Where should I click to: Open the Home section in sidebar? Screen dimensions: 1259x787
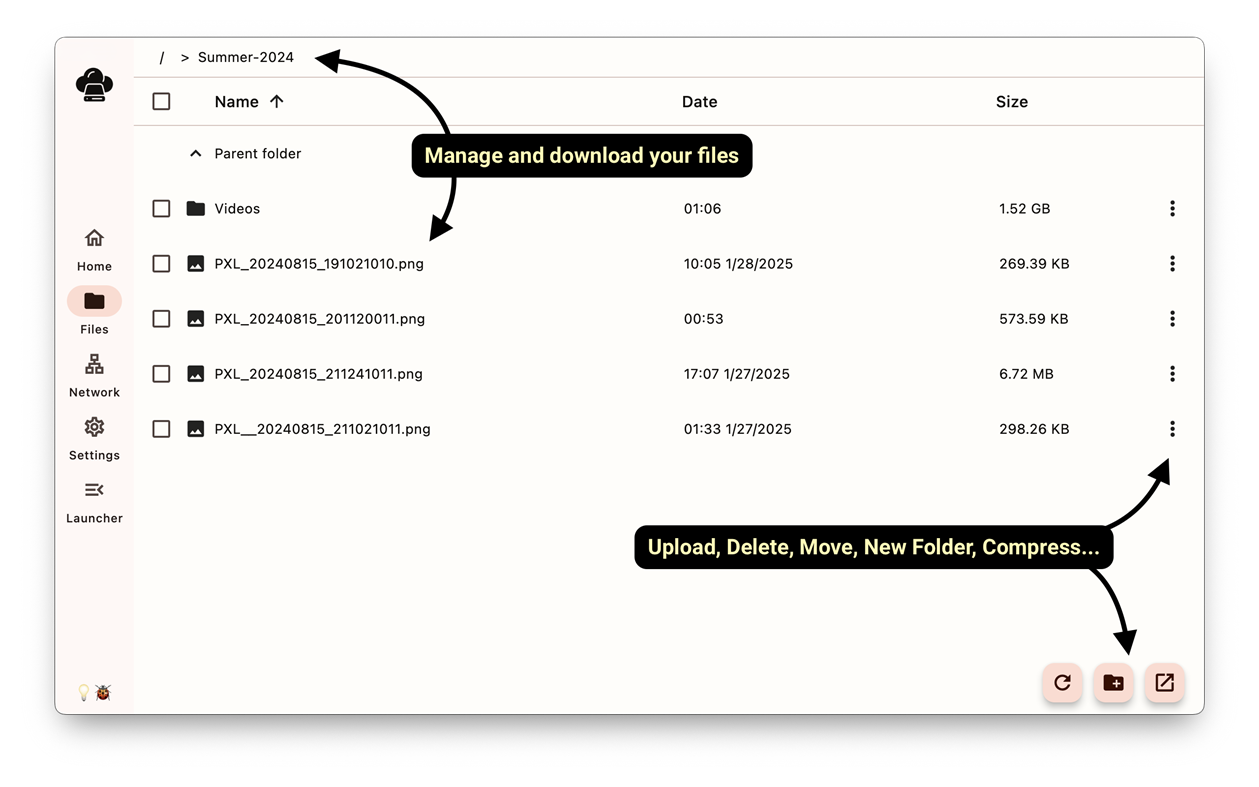94,249
